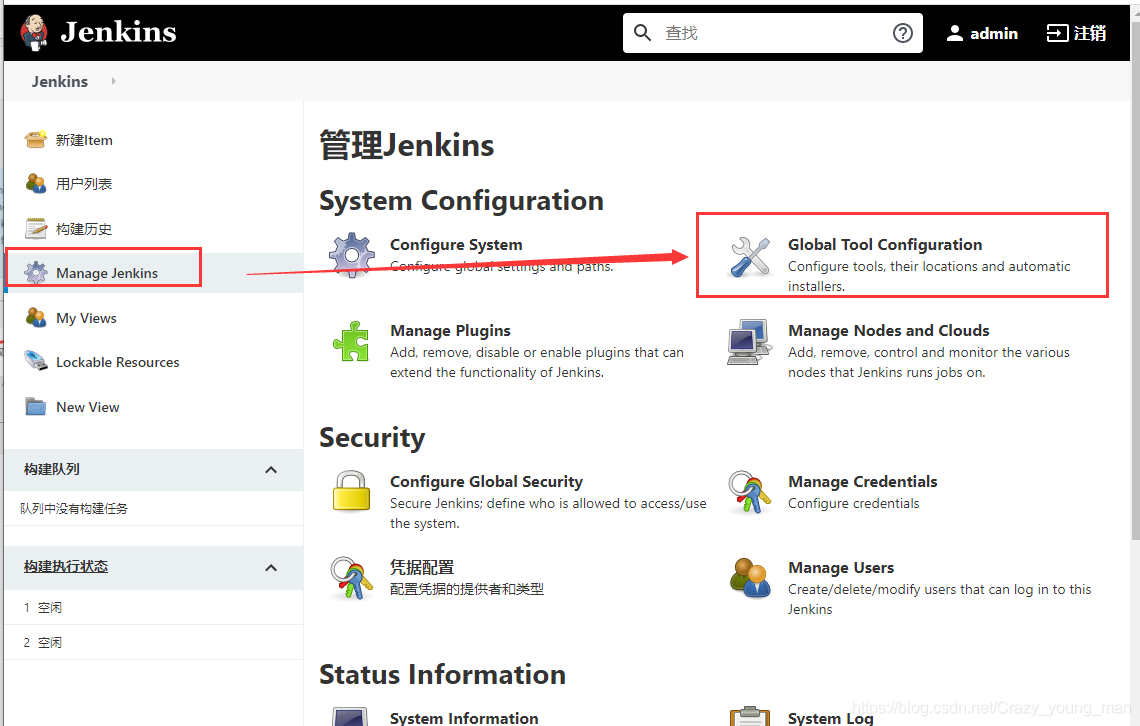
Task: Open the 凭据配置 link
Action: click(x=422, y=568)
